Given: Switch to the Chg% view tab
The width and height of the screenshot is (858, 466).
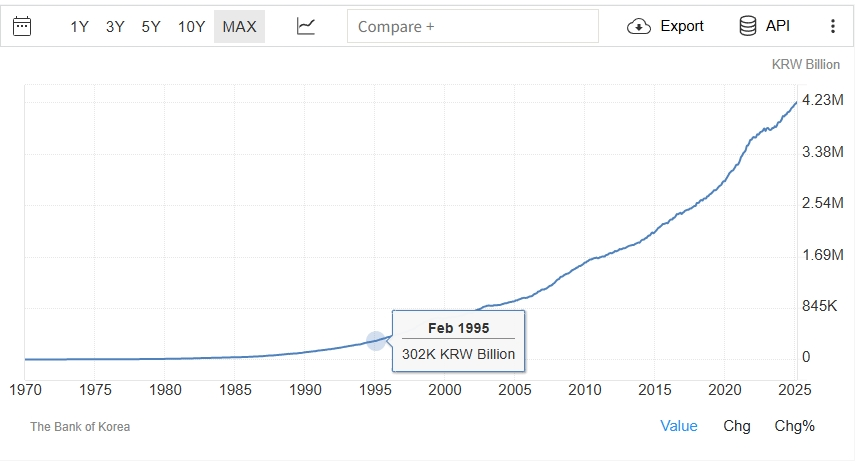Looking at the screenshot, I should click(x=795, y=426).
